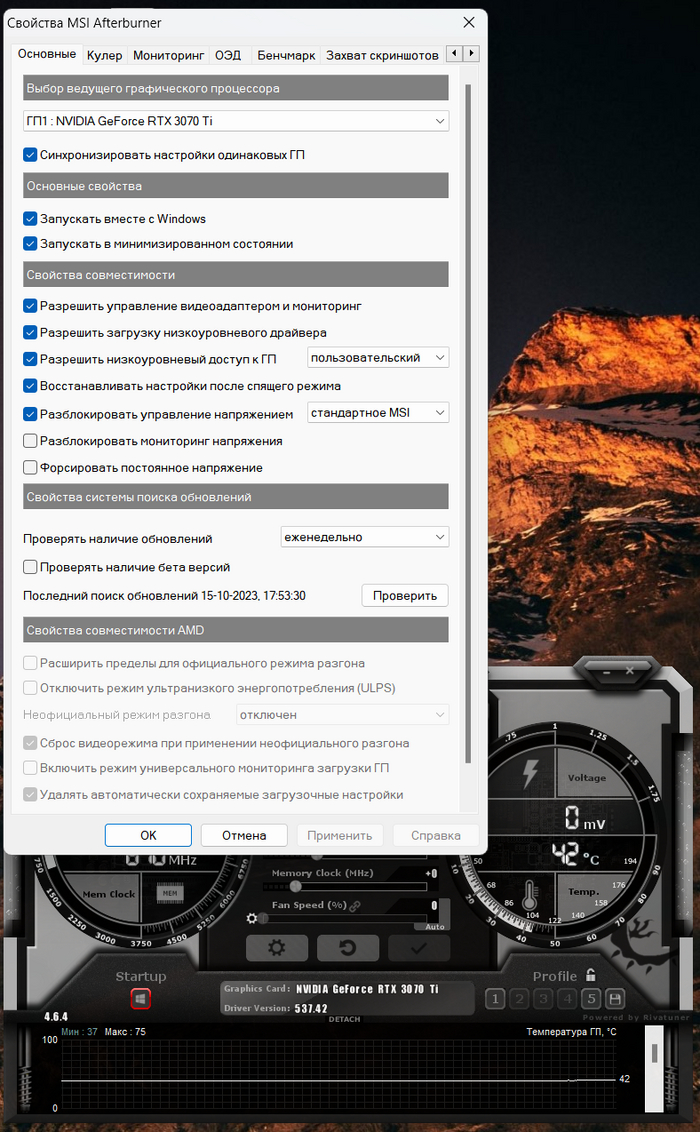
Task: Uncheck Разблокировать управление напряжением
Action: tap(30, 414)
